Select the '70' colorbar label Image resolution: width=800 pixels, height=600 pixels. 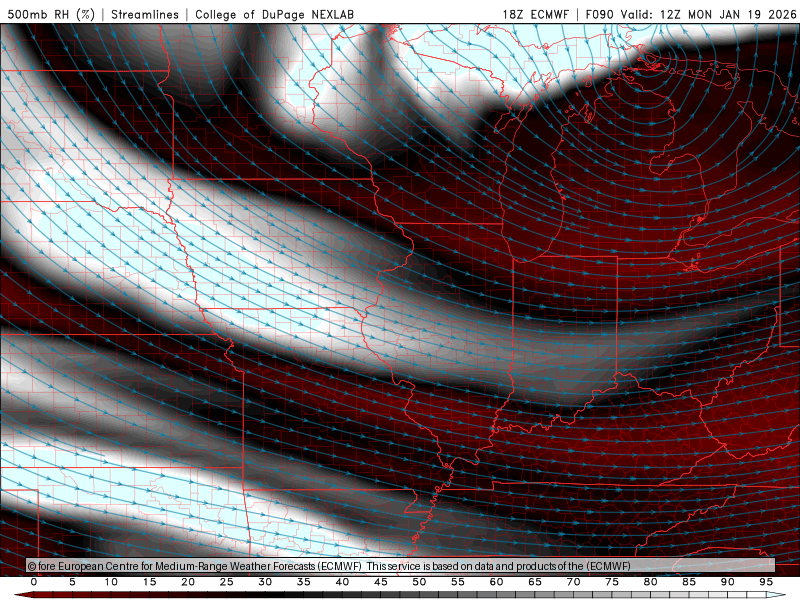coord(573,582)
